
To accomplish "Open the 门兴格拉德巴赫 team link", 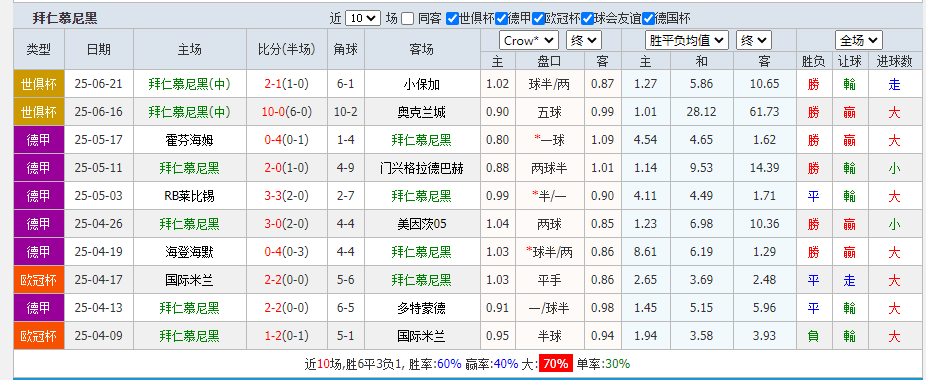I will [x=422, y=168].
